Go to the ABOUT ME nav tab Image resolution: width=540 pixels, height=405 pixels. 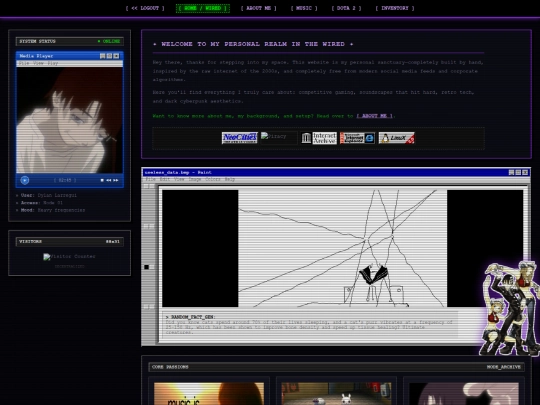(x=258, y=8)
